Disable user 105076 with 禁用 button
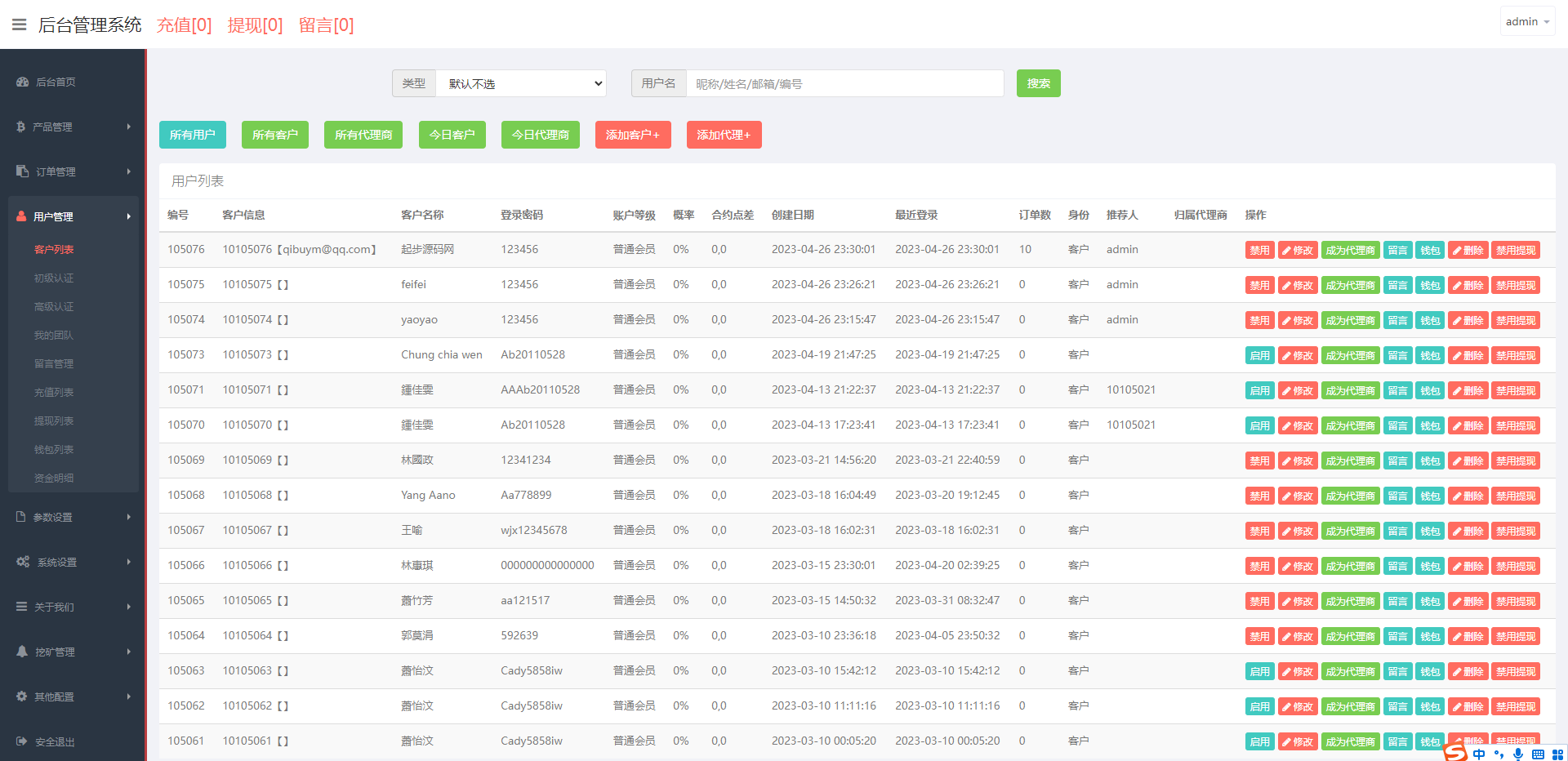 tap(1259, 251)
